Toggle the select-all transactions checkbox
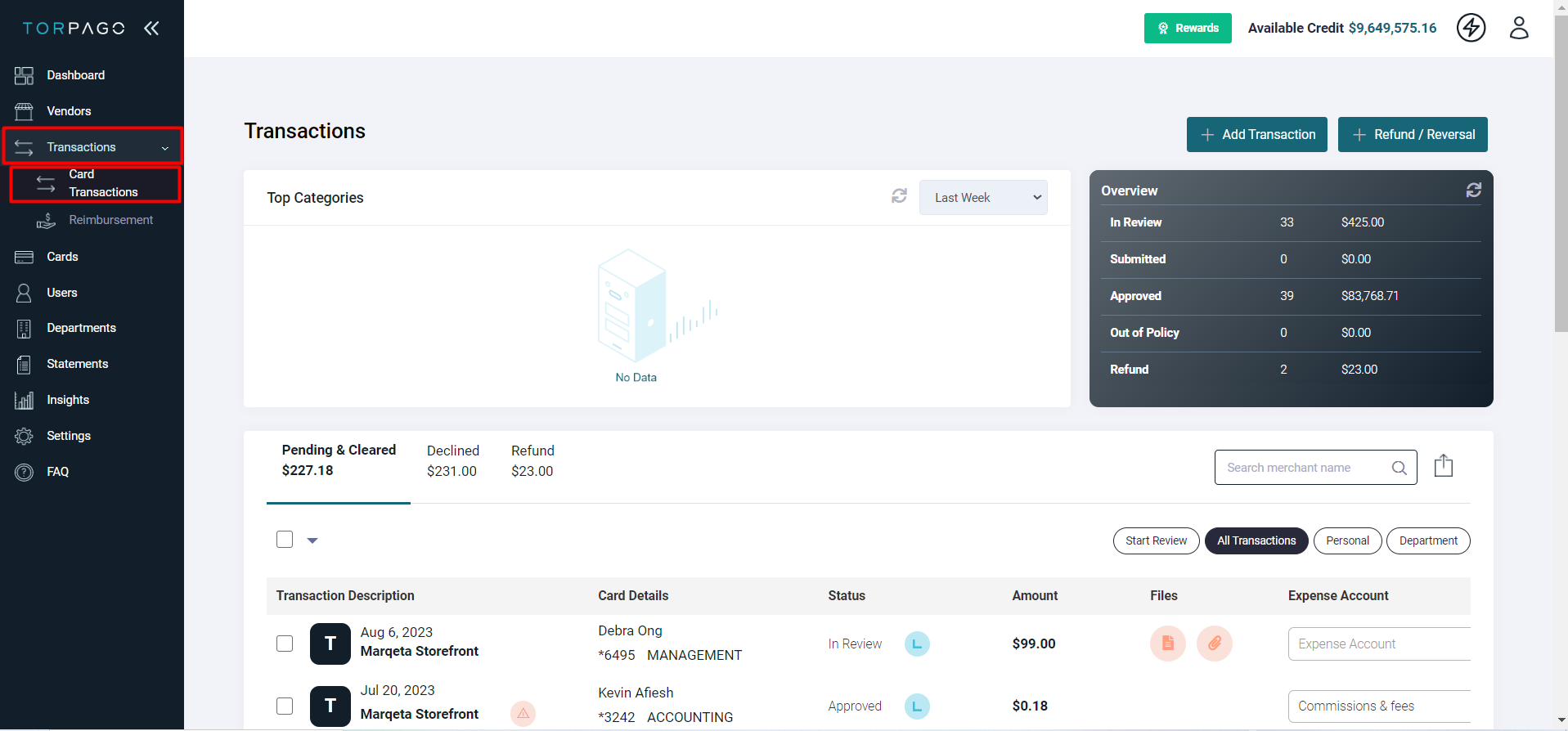Viewport: 1568px width, 731px height. (x=285, y=540)
